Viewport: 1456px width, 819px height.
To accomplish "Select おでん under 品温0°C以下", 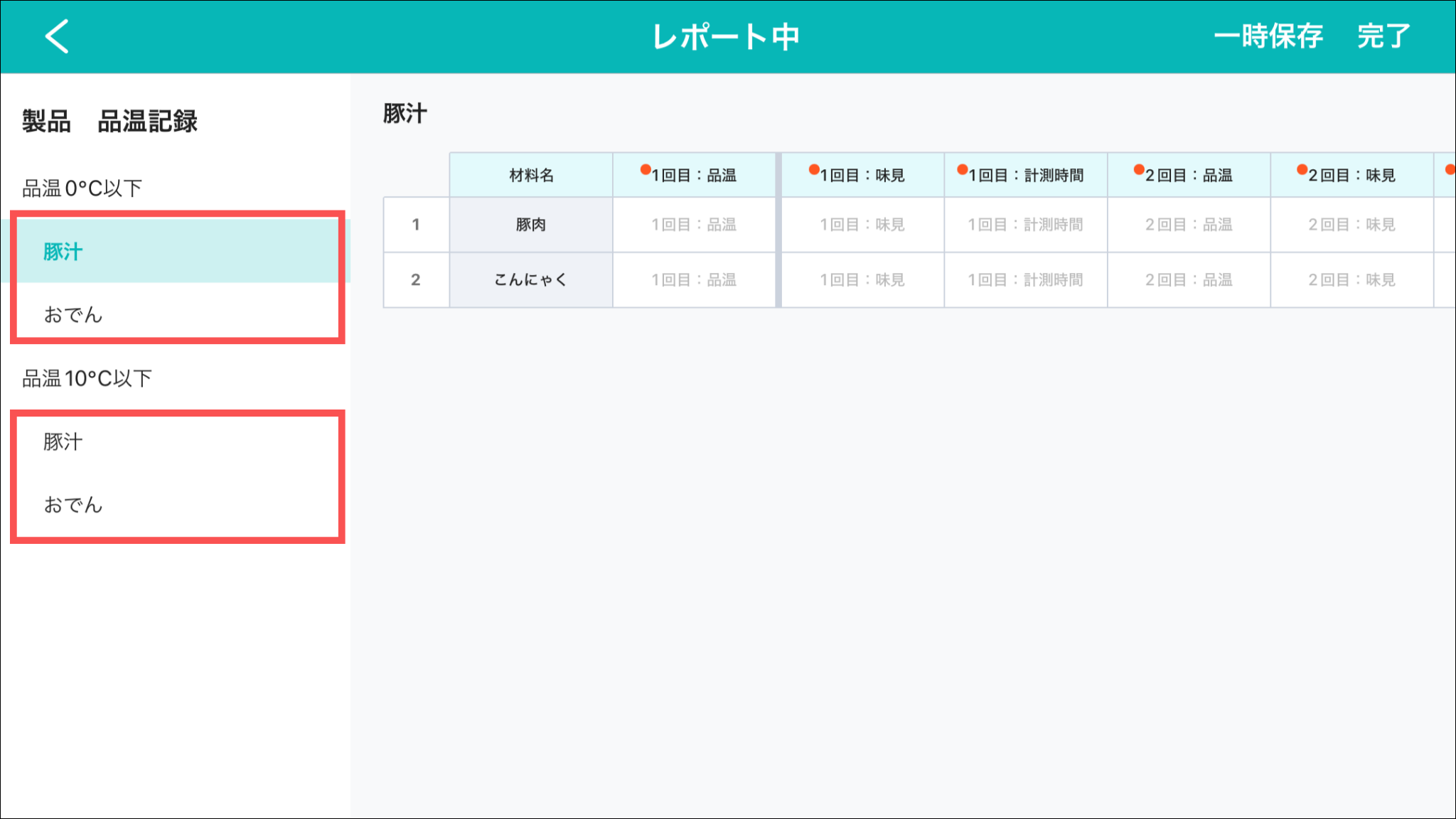I will pos(73,314).
